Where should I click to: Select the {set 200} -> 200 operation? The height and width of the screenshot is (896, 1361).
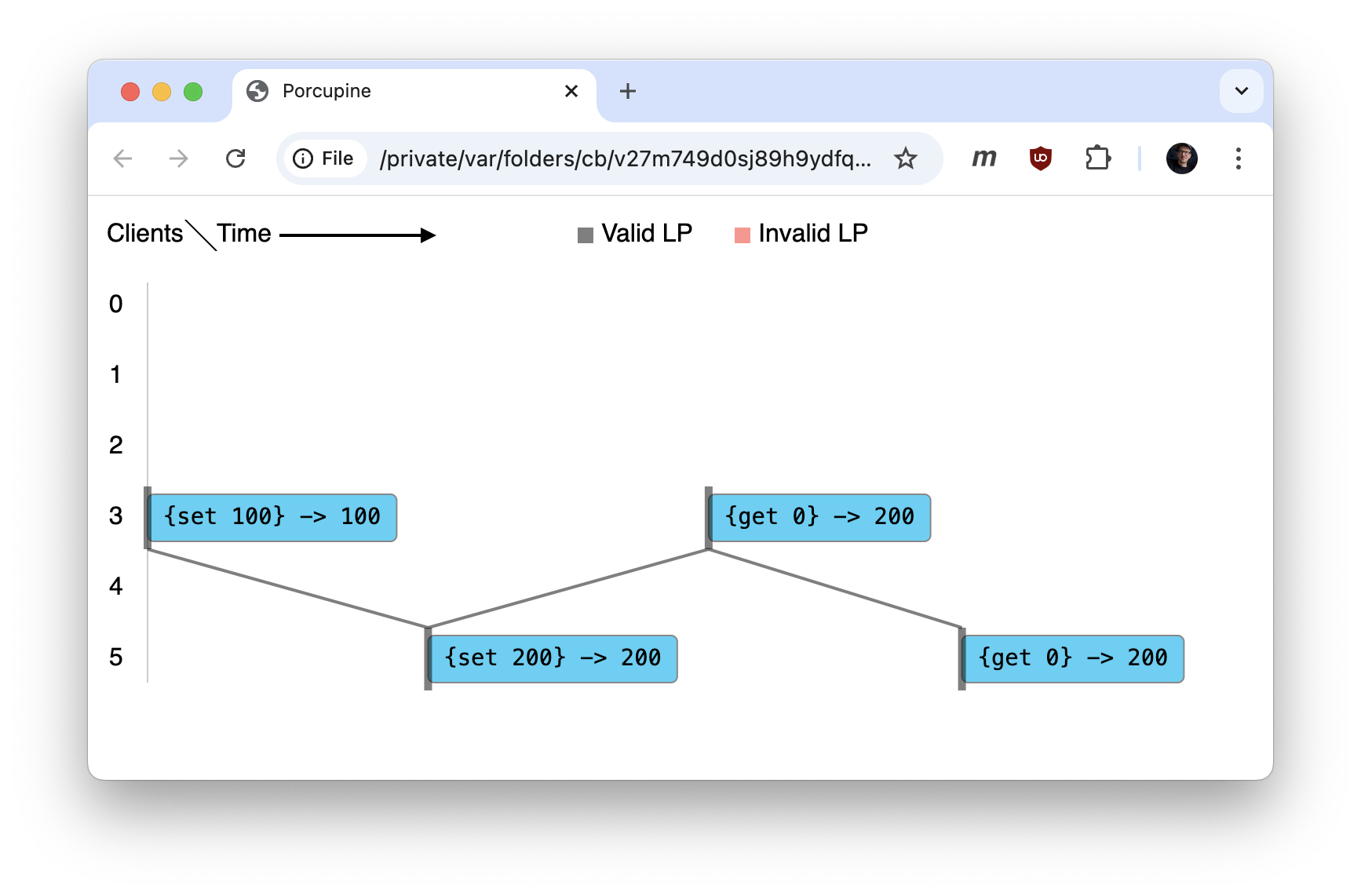tap(553, 659)
